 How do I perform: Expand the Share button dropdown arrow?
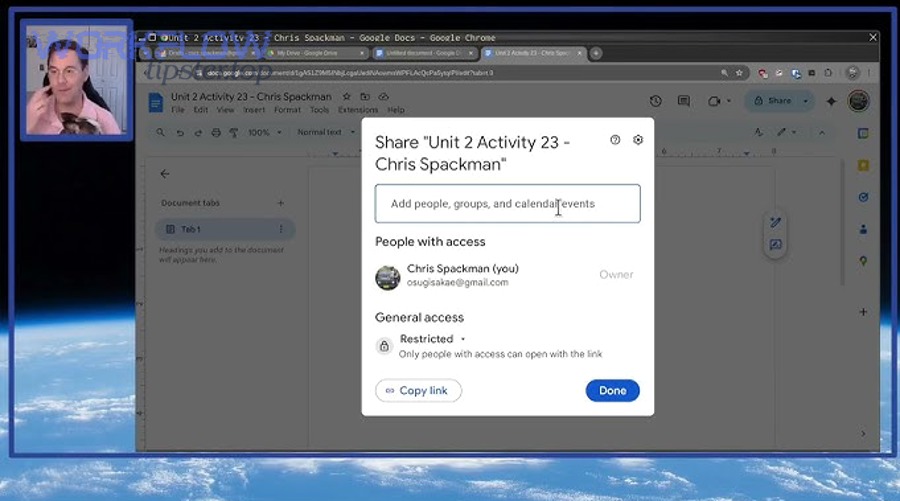[x=806, y=101]
